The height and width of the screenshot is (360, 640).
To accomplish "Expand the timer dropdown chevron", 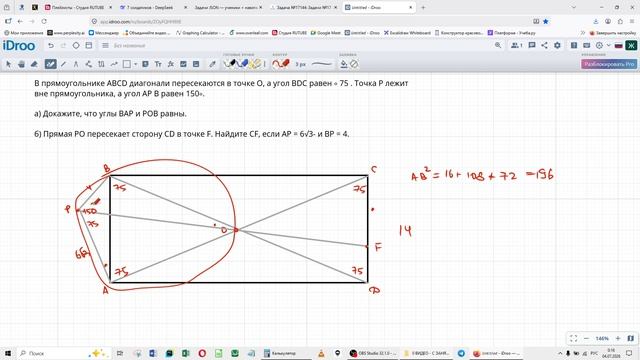I will coord(609,45).
